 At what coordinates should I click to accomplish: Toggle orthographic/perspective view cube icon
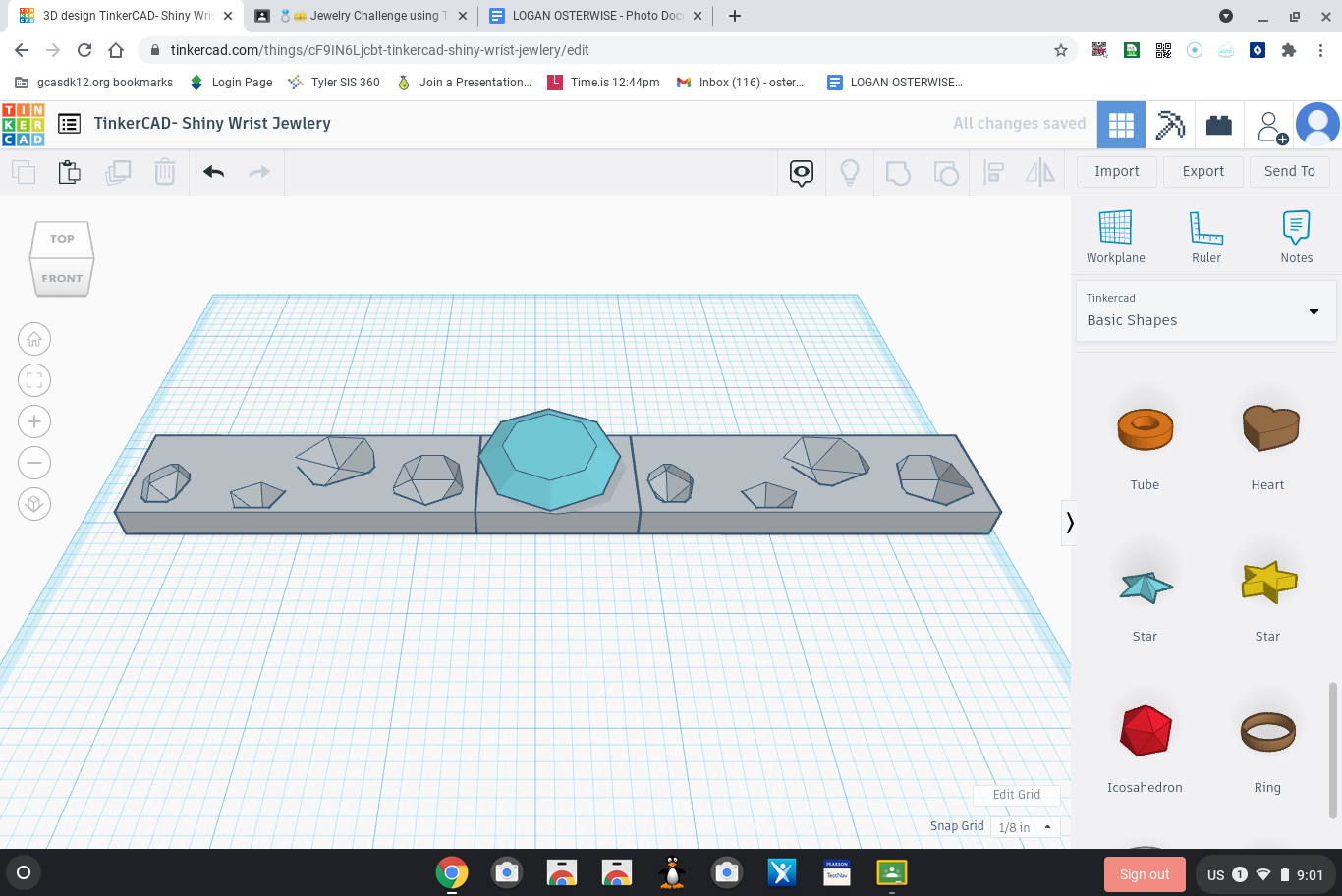pyautogui.click(x=34, y=504)
